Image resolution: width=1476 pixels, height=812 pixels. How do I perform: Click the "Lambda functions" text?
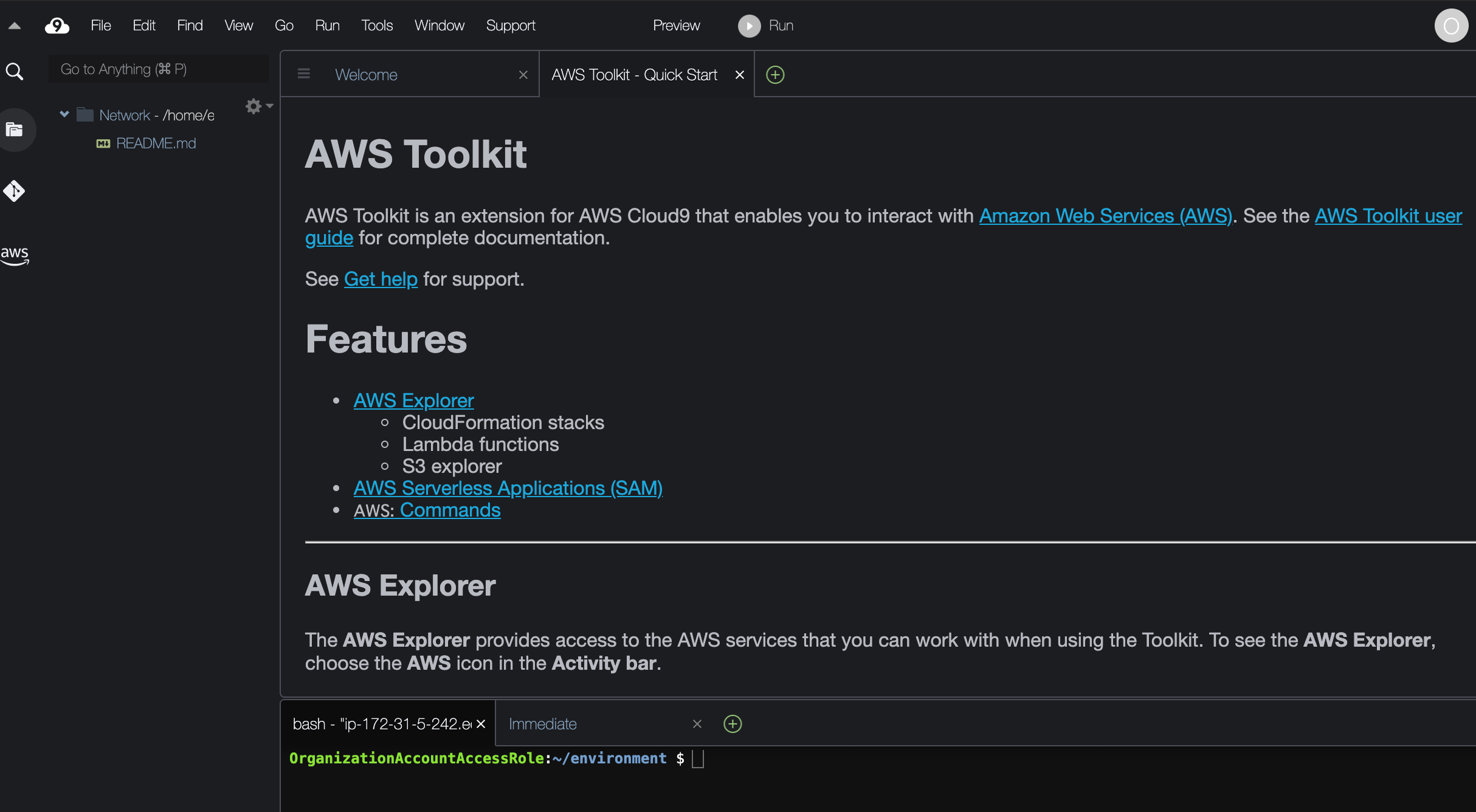coord(480,444)
